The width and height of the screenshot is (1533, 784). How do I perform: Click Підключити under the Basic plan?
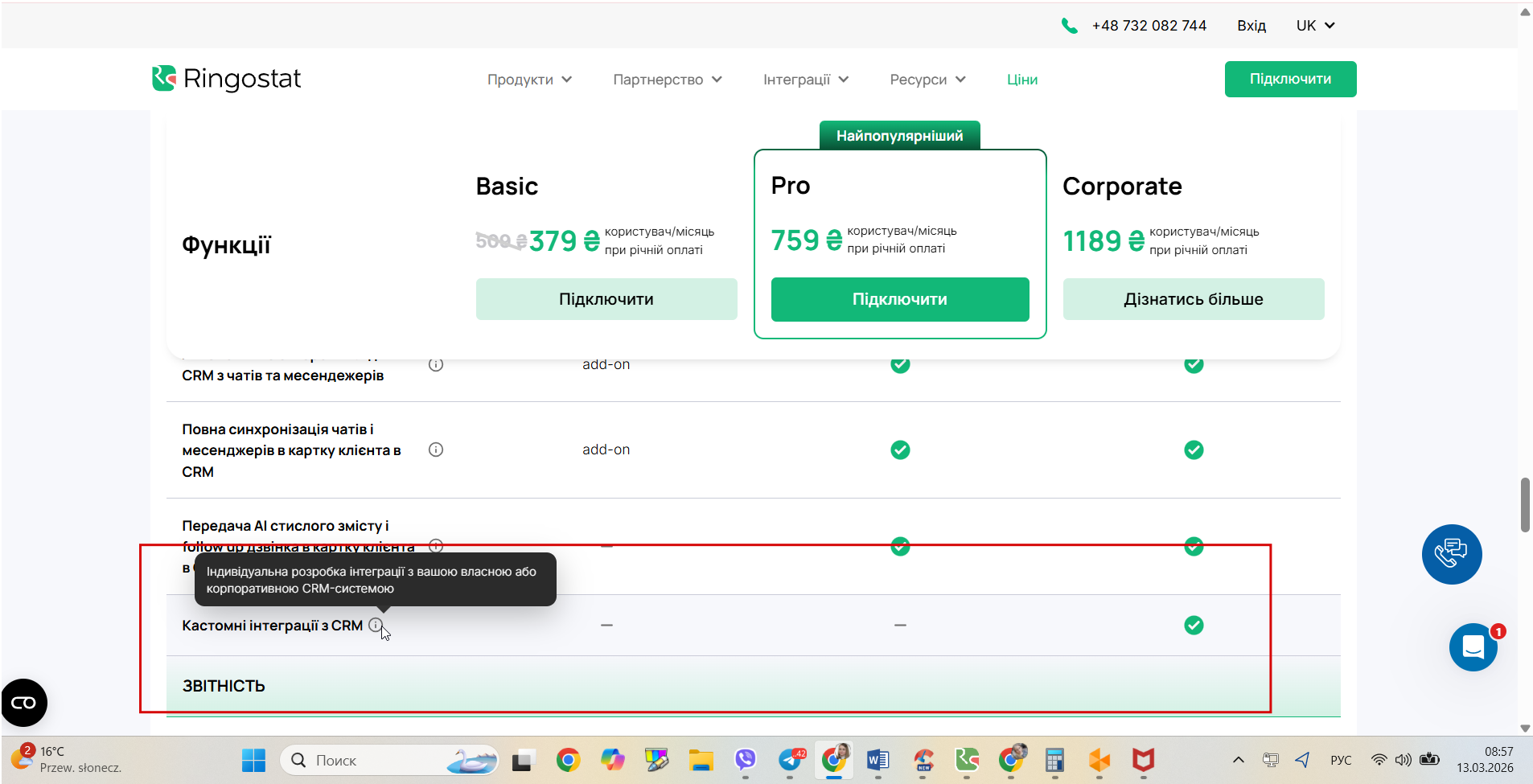pos(606,299)
